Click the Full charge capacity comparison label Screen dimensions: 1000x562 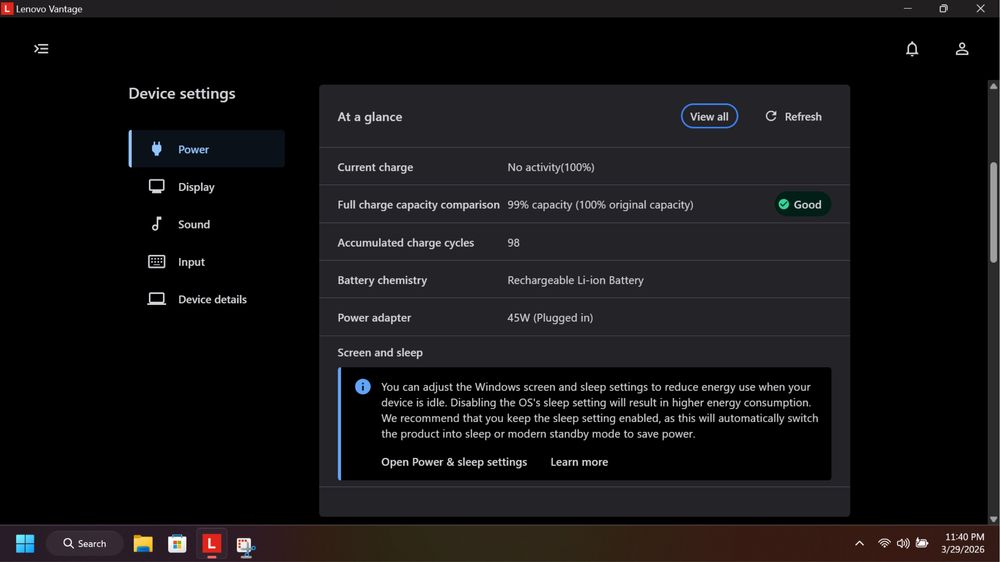click(x=418, y=205)
